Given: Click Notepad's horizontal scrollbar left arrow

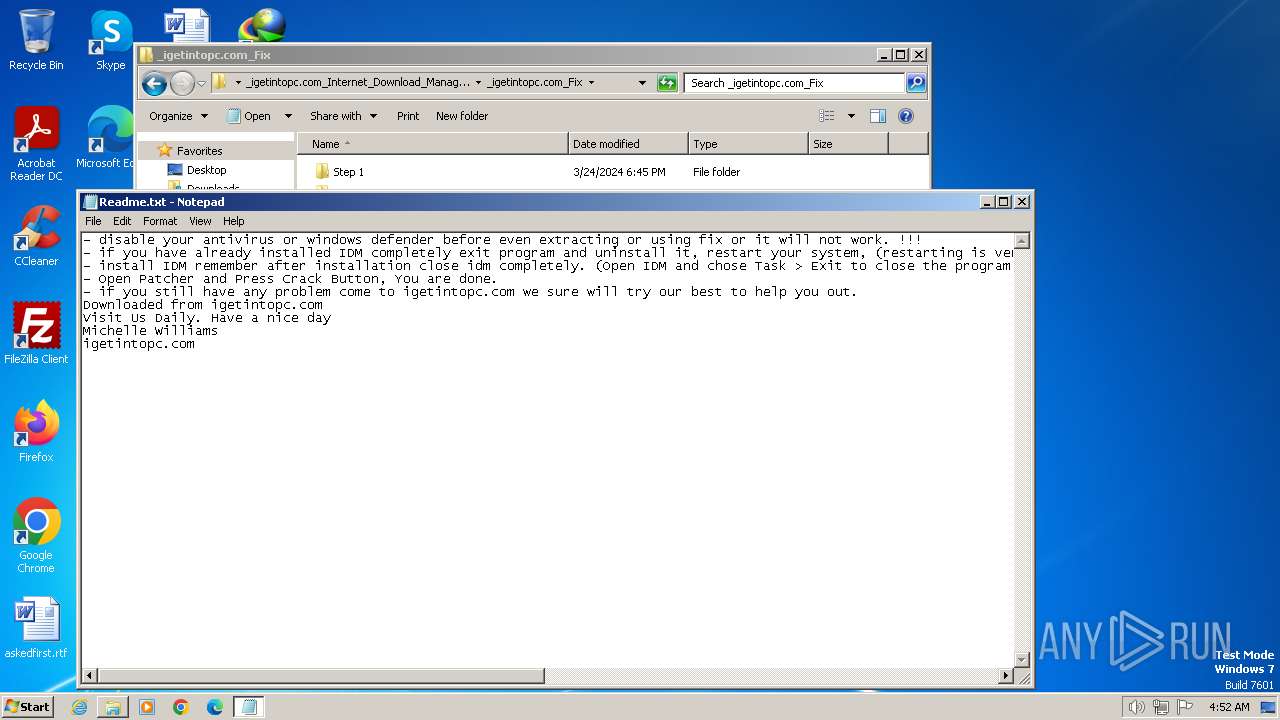Looking at the screenshot, I should click(89, 676).
